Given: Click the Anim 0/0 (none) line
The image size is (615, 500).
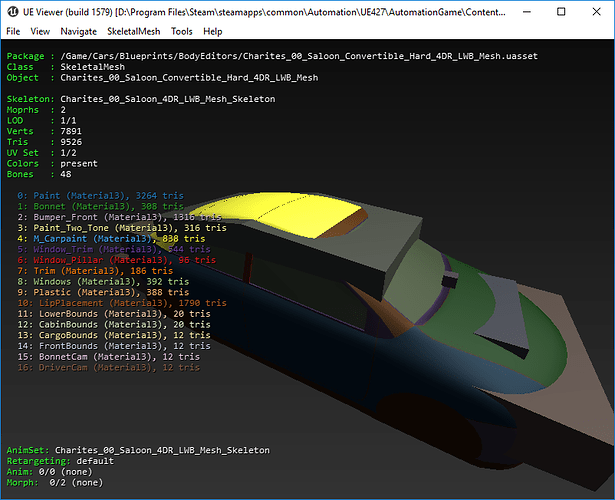Looking at the screenshot, I should (49, 472).
